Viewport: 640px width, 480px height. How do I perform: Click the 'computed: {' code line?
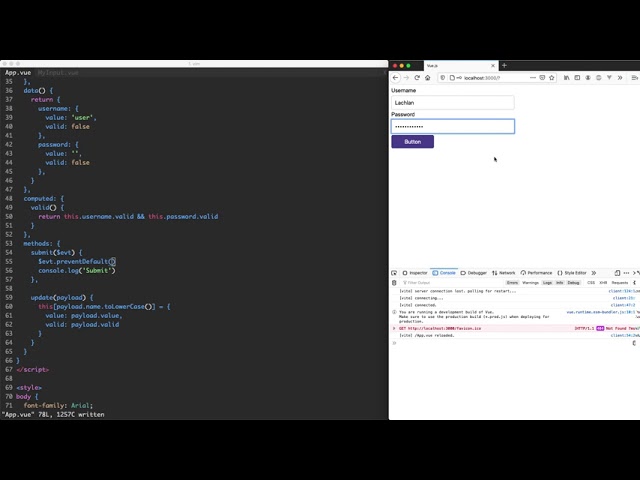pyautogui.click(x=44, y=199)
